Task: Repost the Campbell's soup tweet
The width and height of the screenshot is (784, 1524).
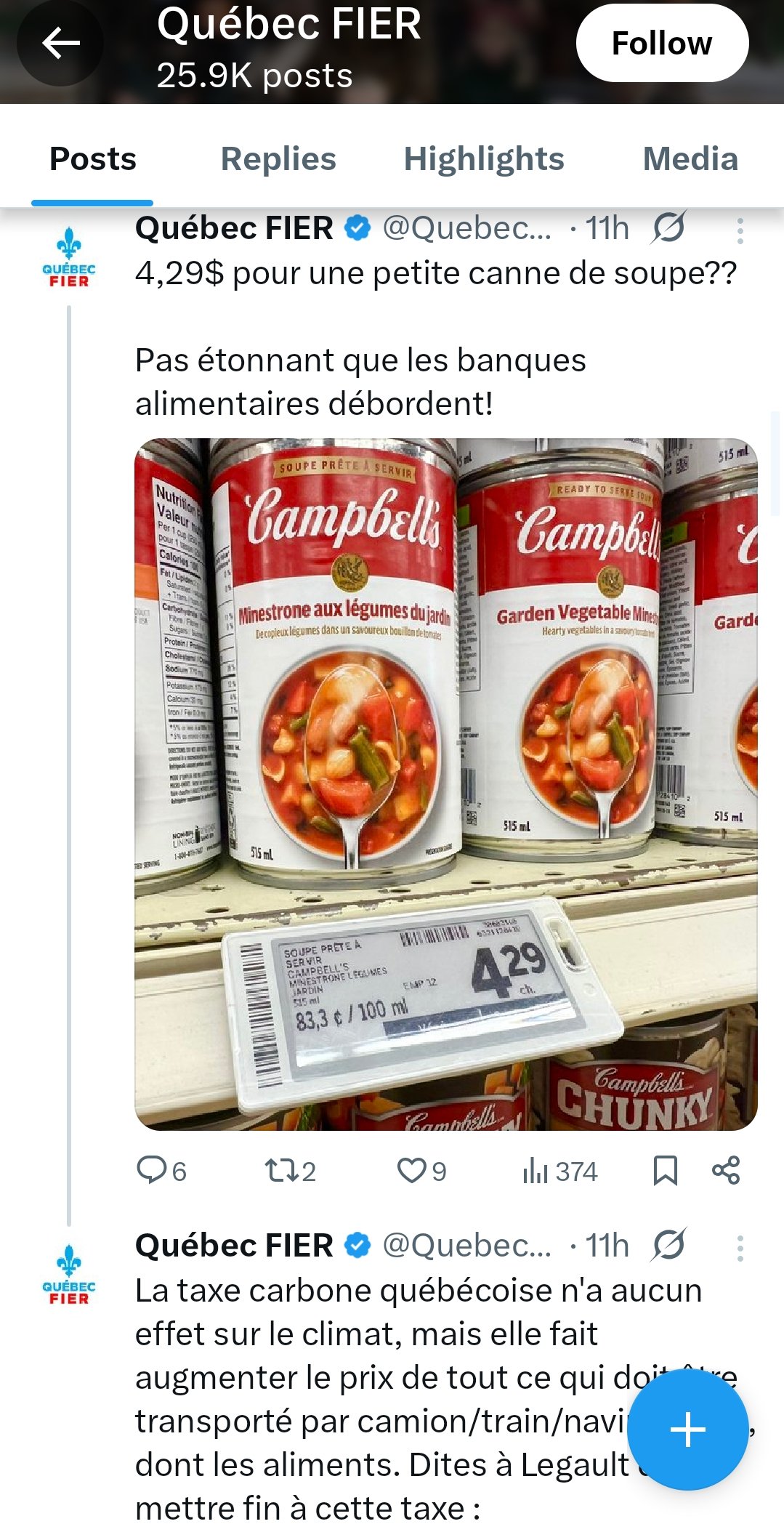Action: [x=290, y=1171]
